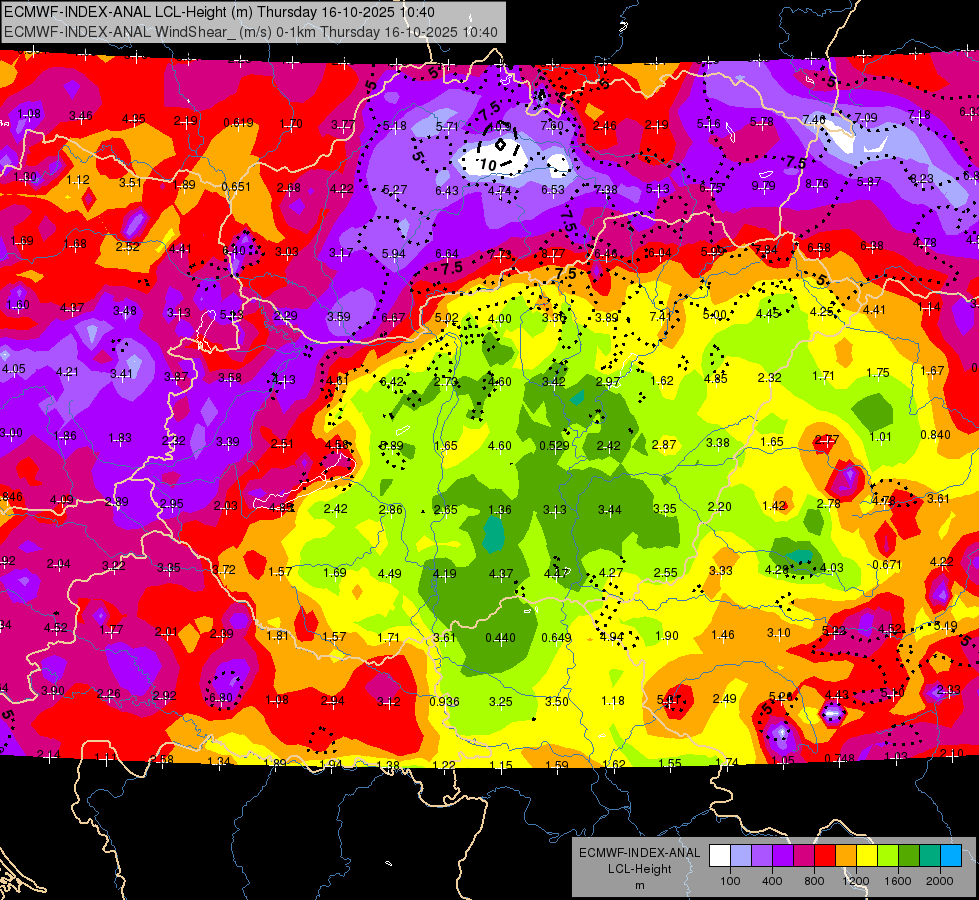Click the '1600' legend scale label
Screen dimensions: 979x900
tap(898, 881)
